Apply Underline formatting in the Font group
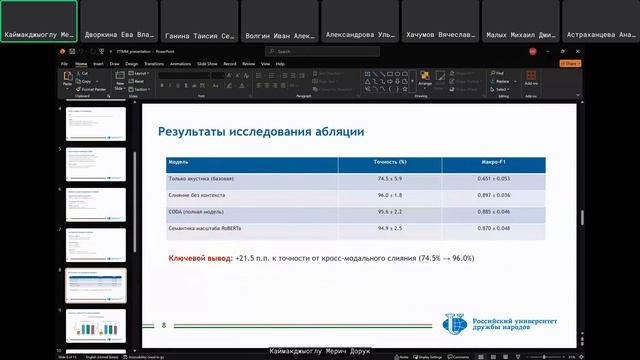The height and width of the screenshot is (360, 640). point(178,86)
